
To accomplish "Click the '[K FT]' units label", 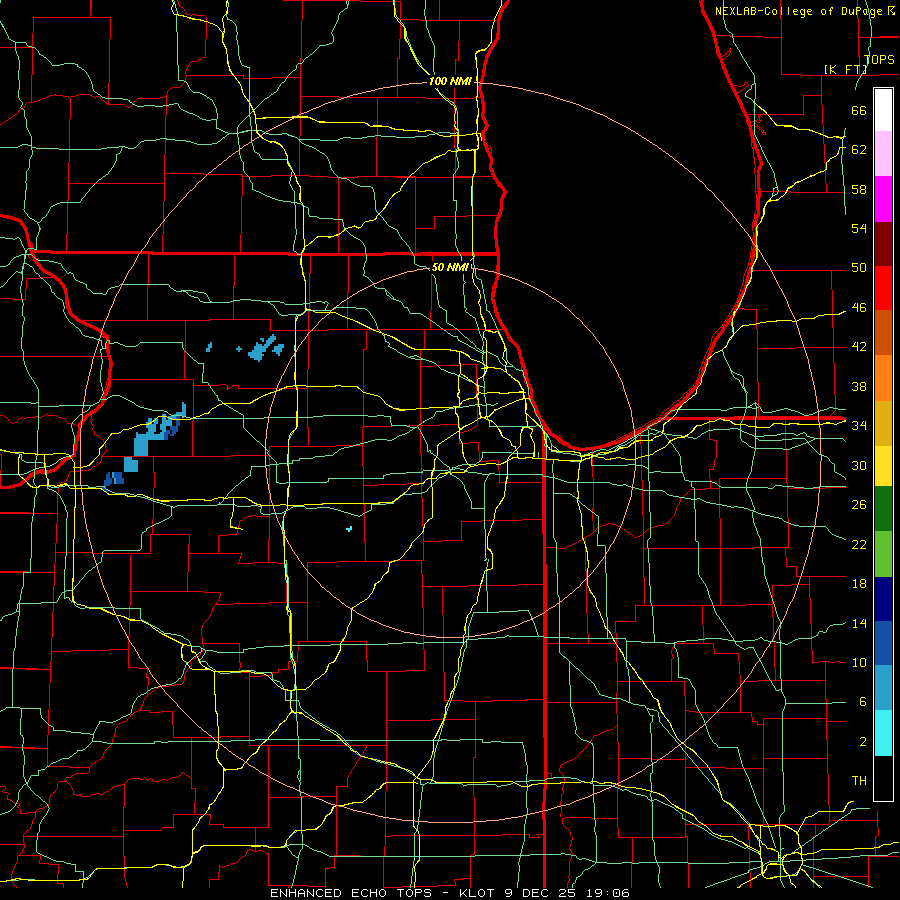I will [x=845, y=69].
